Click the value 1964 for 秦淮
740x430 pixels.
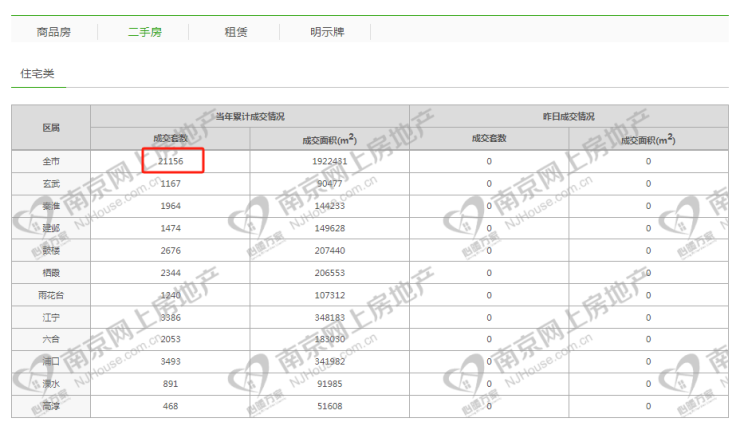coord(170,206)
